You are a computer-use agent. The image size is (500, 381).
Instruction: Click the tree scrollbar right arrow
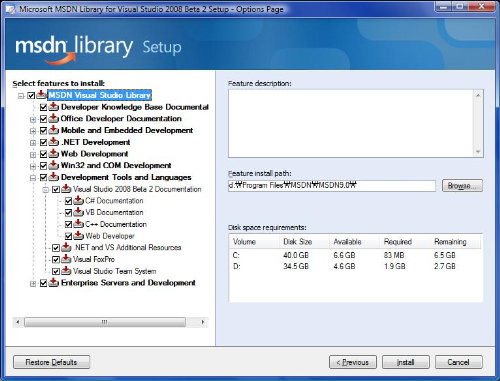(203, 322)
